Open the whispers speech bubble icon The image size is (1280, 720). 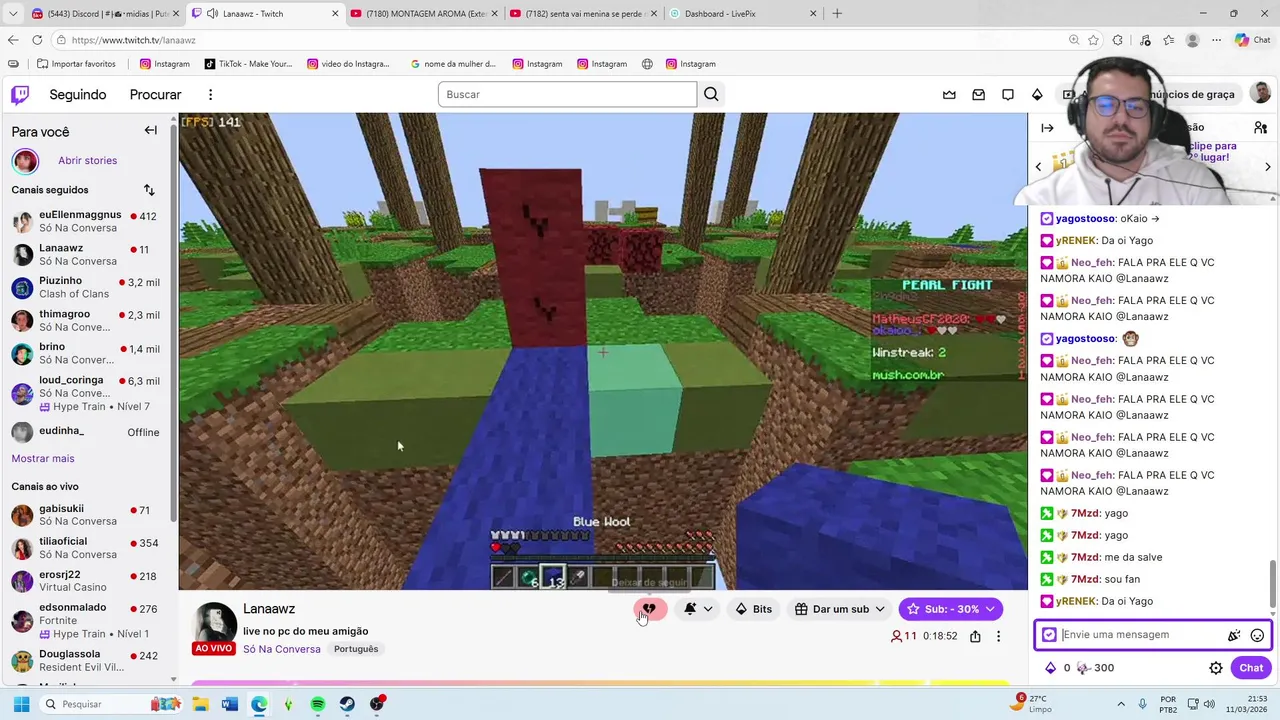coord(1008,94)
